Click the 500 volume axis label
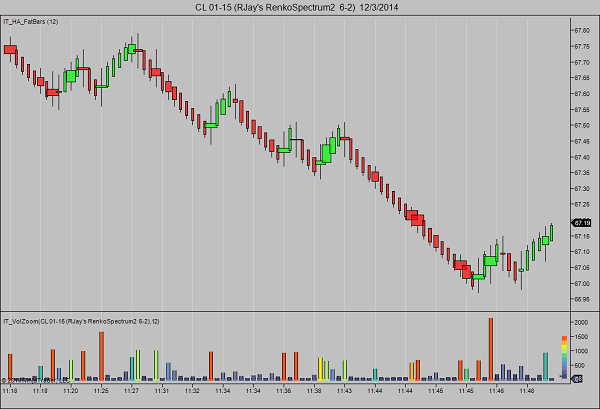 580,365
